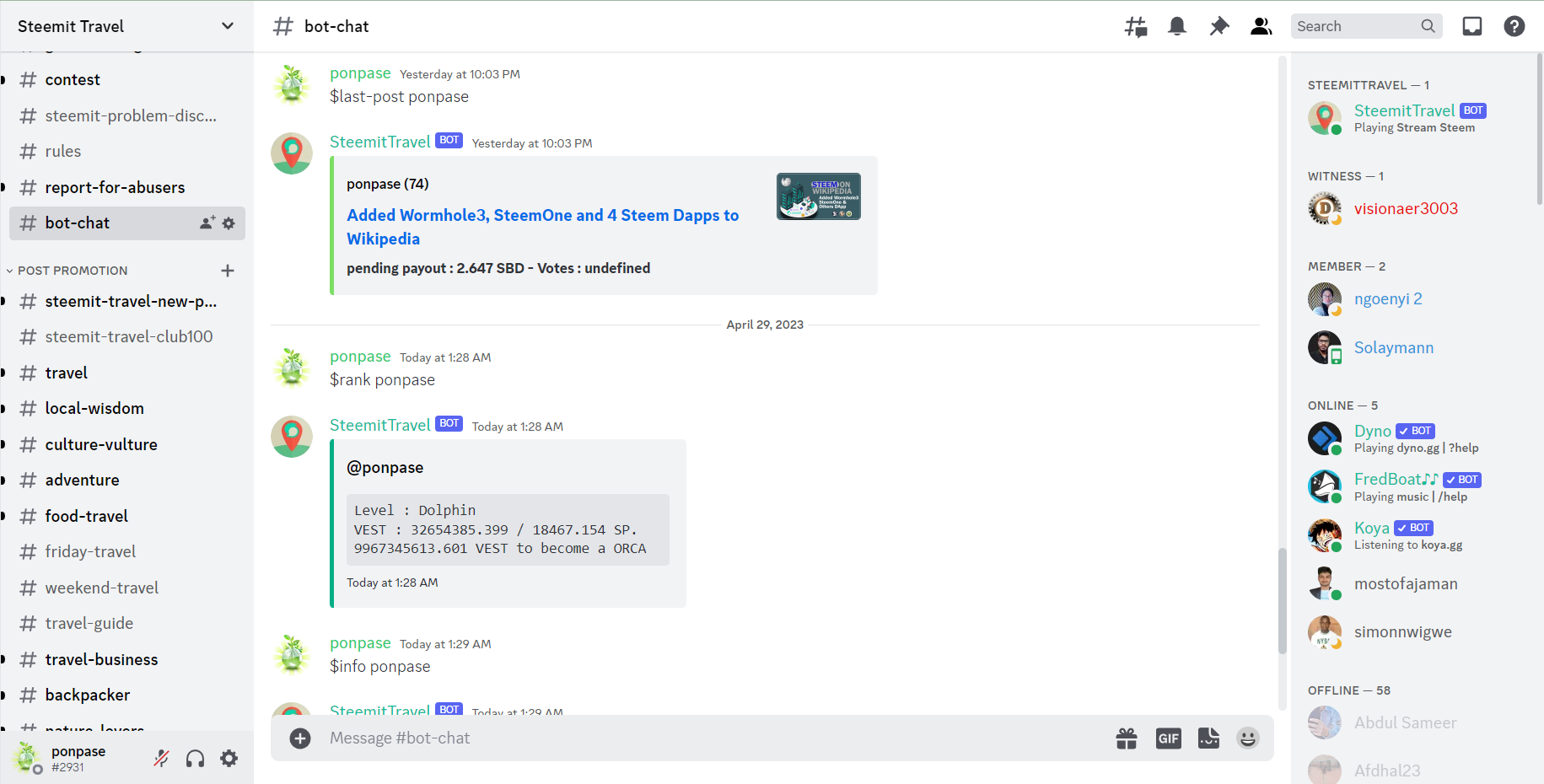Deafen audio with the headphone toggle

pos(195,758)
